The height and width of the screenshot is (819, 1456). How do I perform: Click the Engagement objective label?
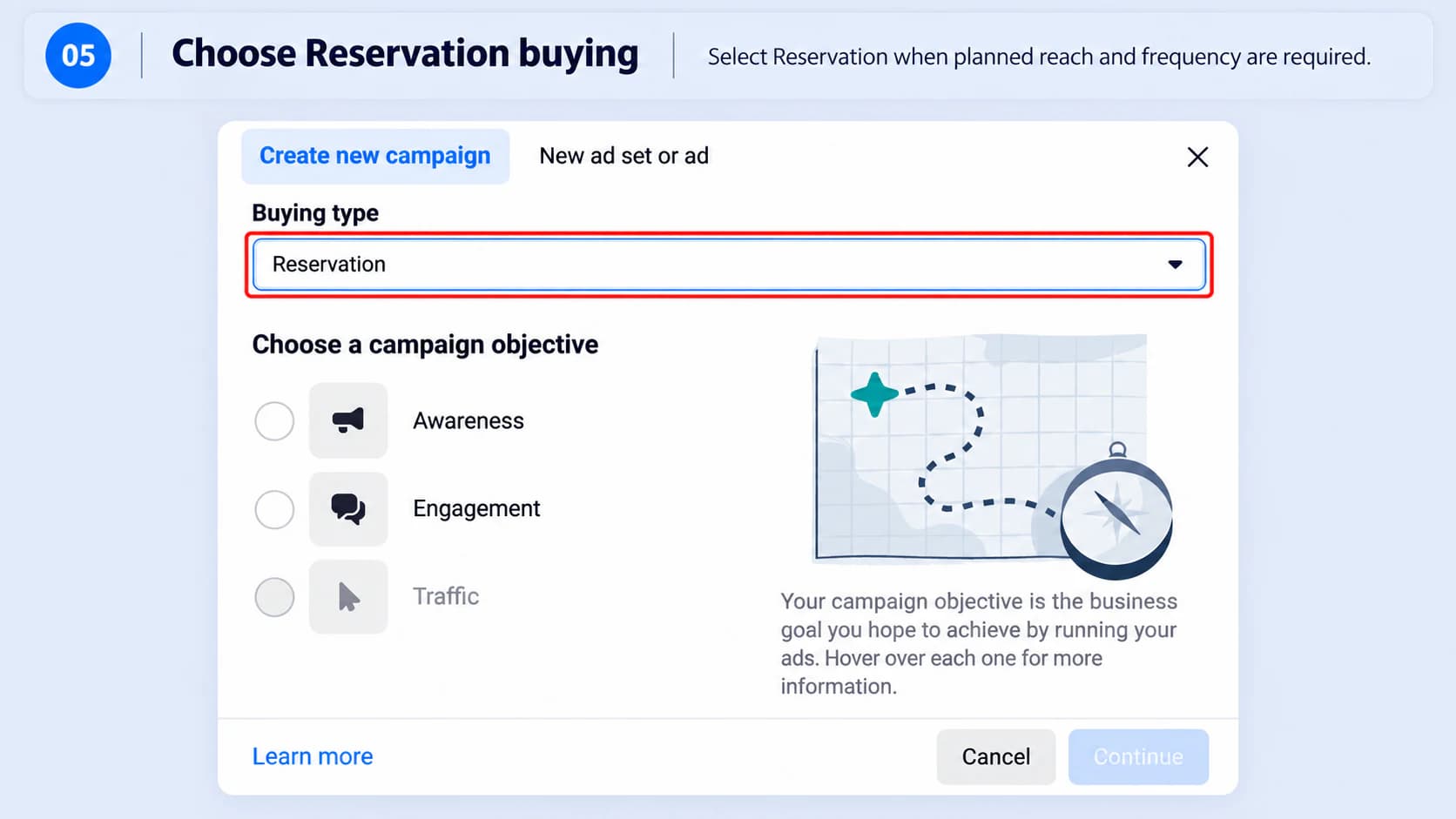coord(476,509)
